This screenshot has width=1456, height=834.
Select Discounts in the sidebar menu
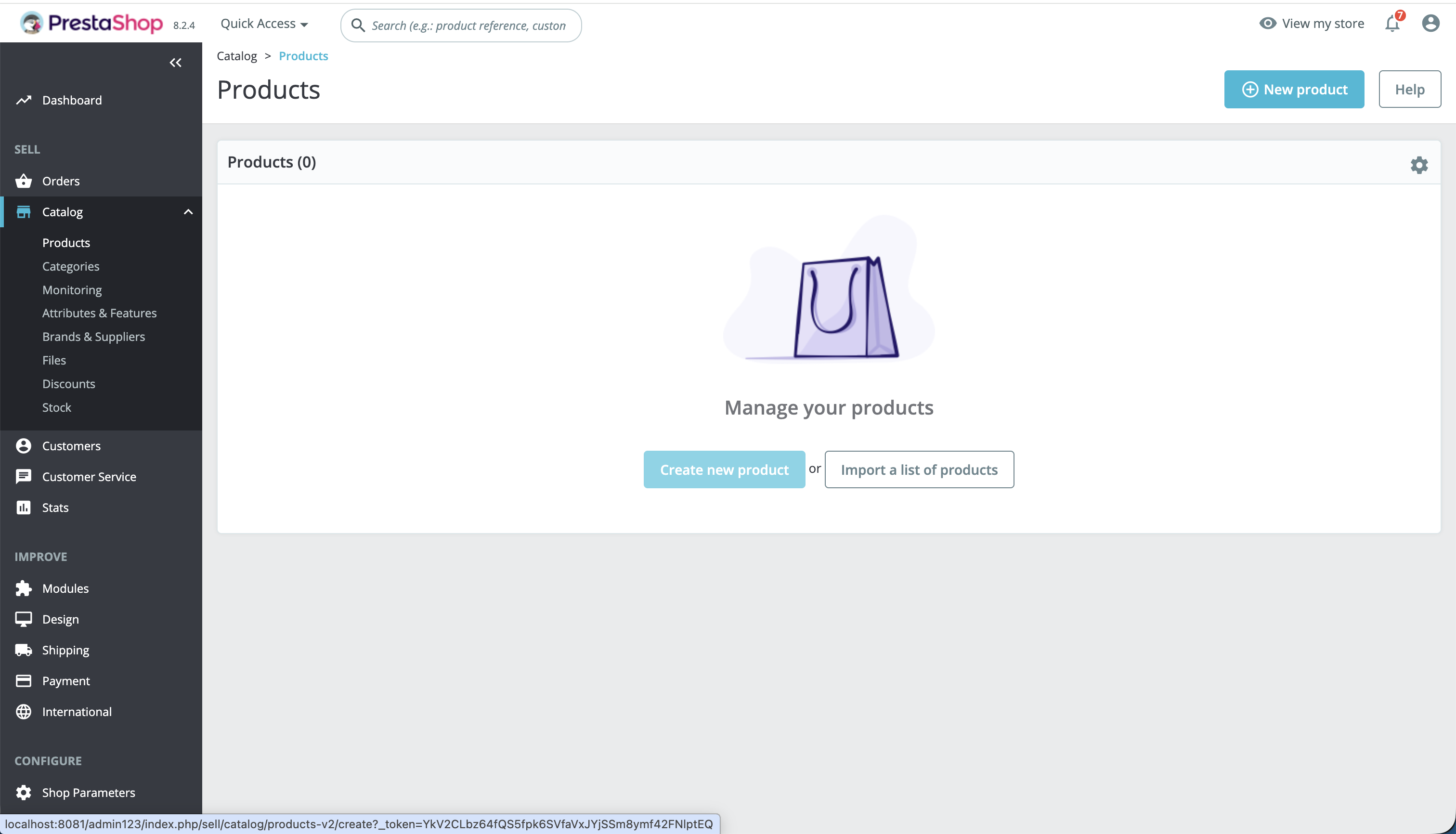(69, 383)
